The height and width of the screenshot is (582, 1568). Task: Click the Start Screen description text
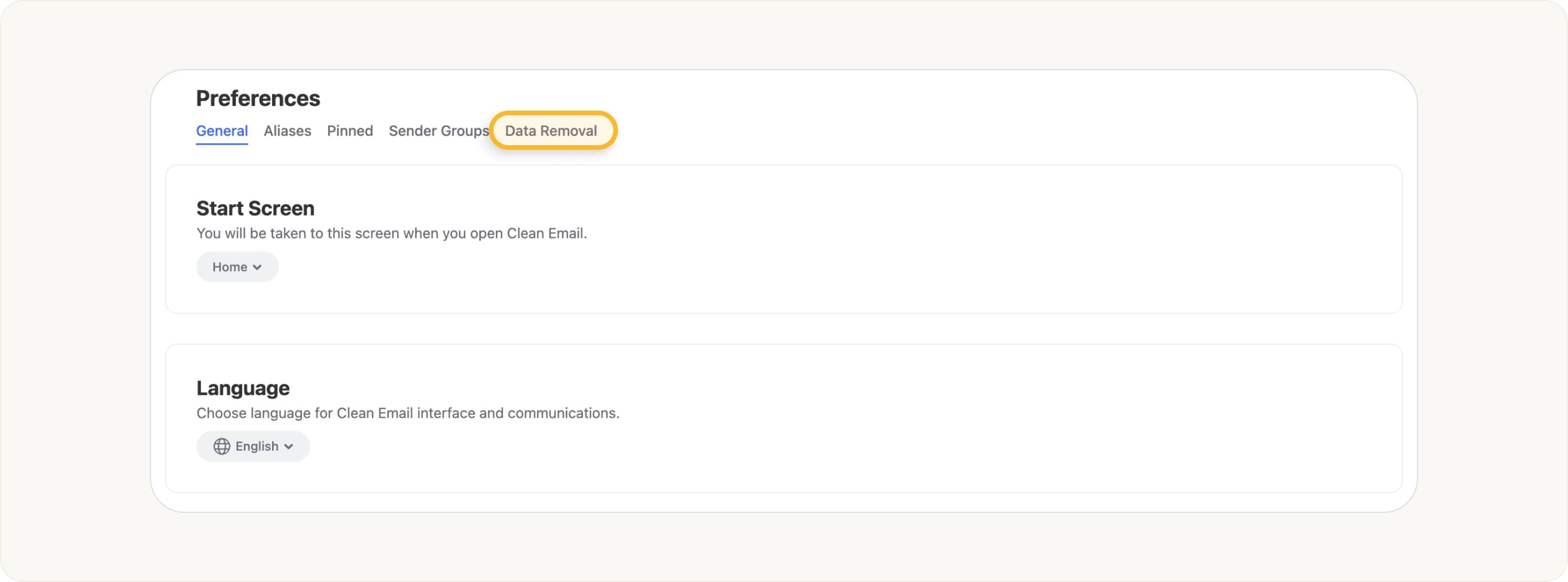pos(391,233)
